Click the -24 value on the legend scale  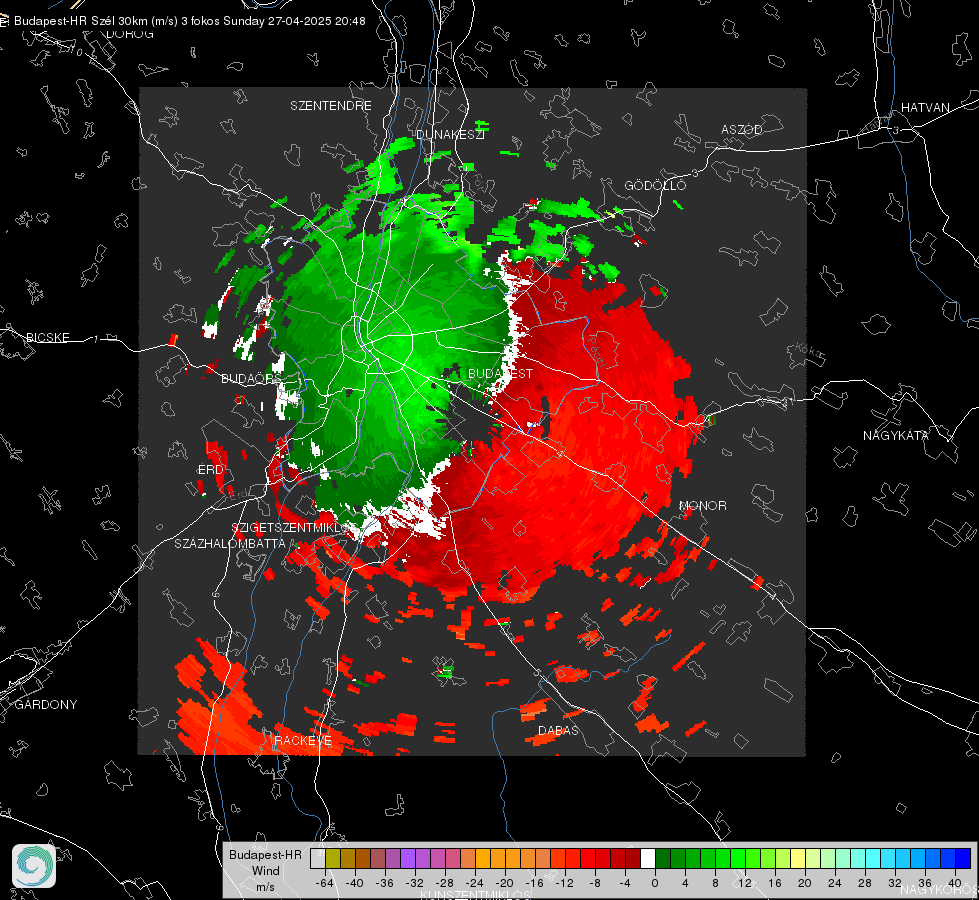pos(475,883)
